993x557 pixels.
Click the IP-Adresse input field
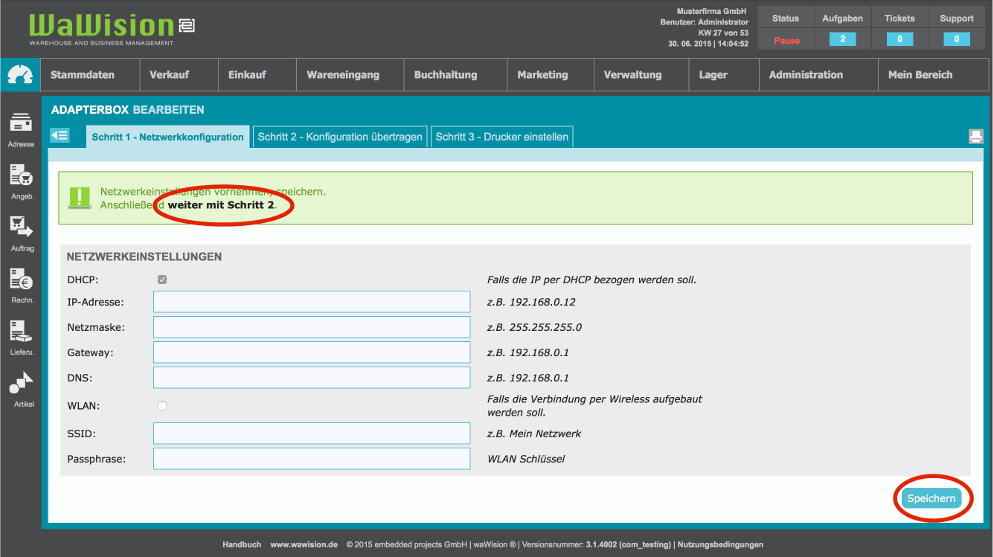click(311, 302)
